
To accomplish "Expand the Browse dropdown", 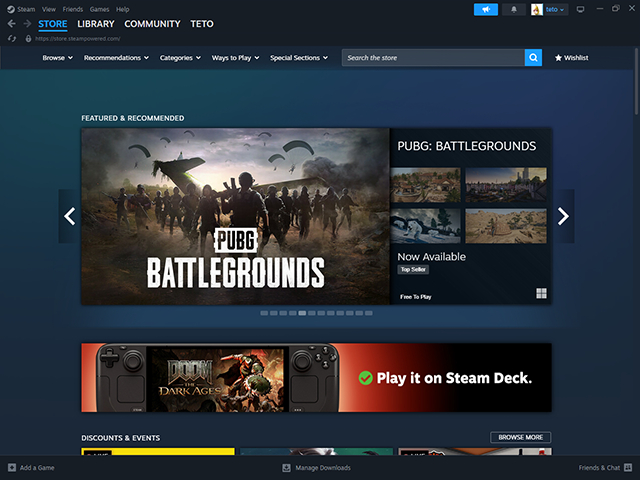I will [58, 58].
